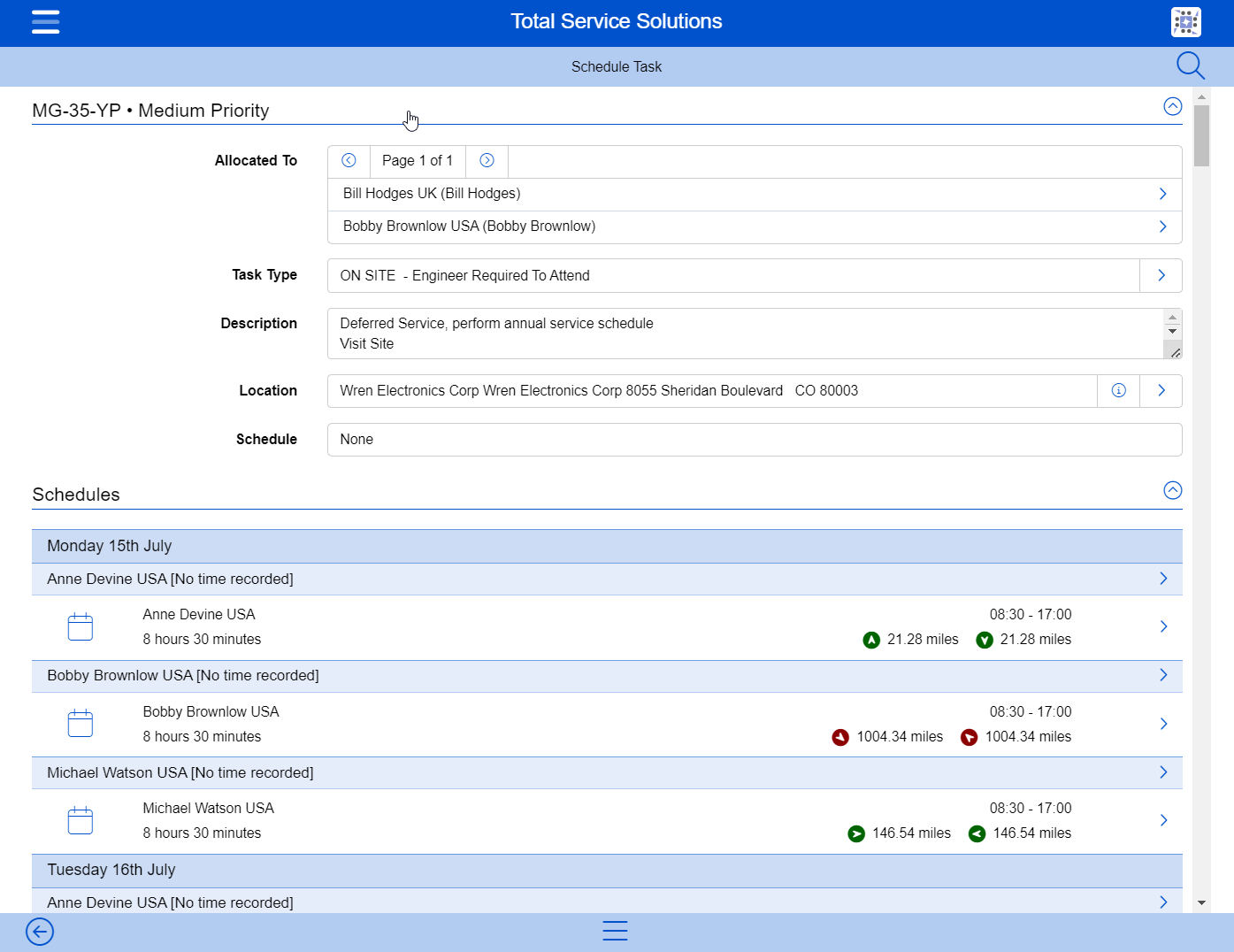Click the Anne Devine USA name text

tap(199, 615)
